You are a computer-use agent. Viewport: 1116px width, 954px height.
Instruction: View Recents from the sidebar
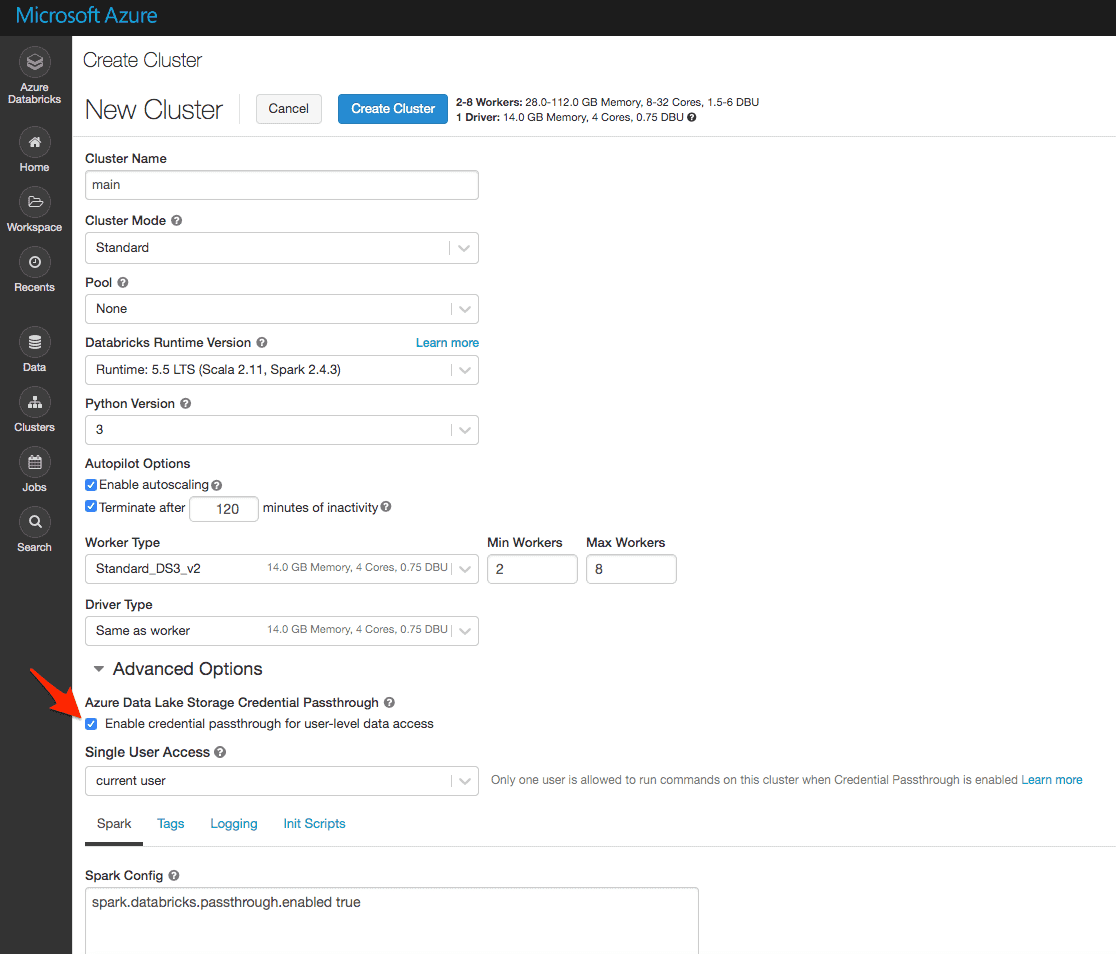34,263
